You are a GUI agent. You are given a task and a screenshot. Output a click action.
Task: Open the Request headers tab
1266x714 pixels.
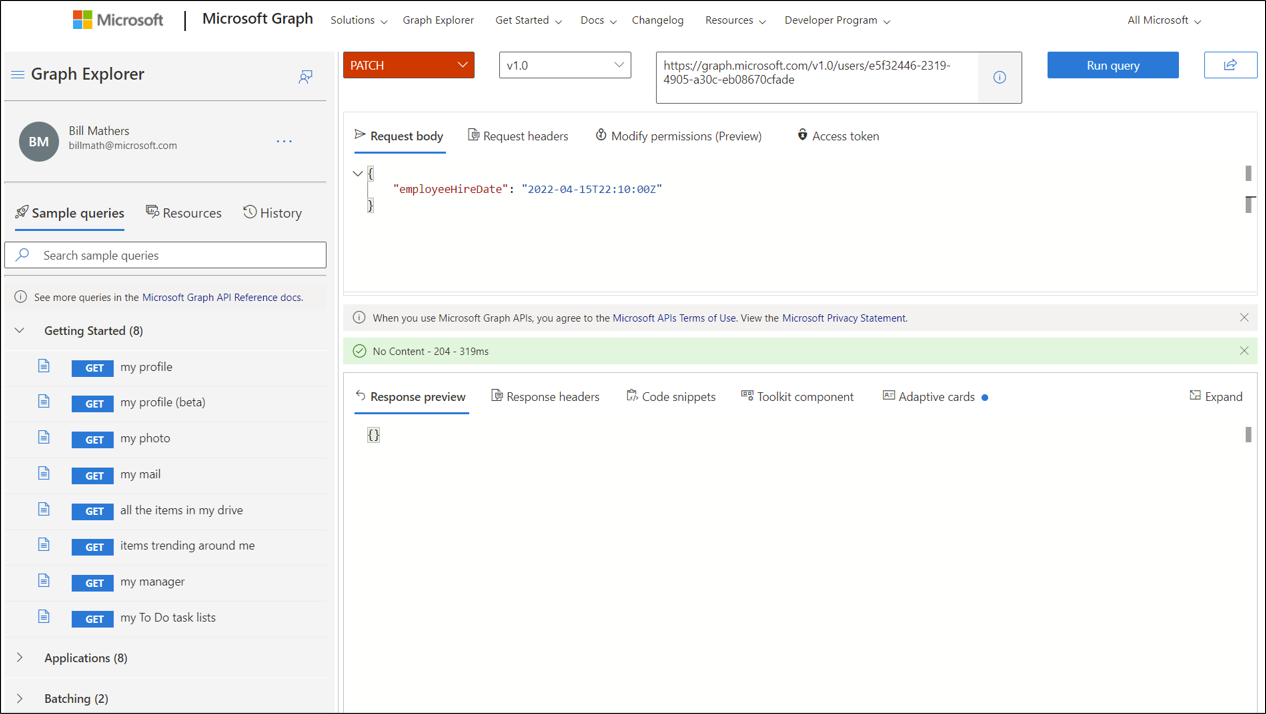click(518, 136)
